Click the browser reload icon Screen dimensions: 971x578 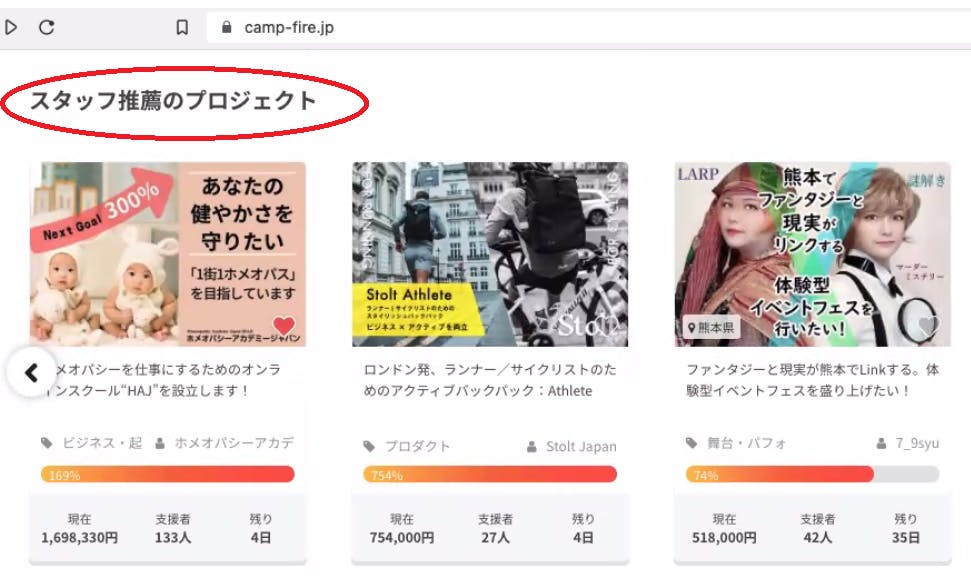(x=46, y=28)
